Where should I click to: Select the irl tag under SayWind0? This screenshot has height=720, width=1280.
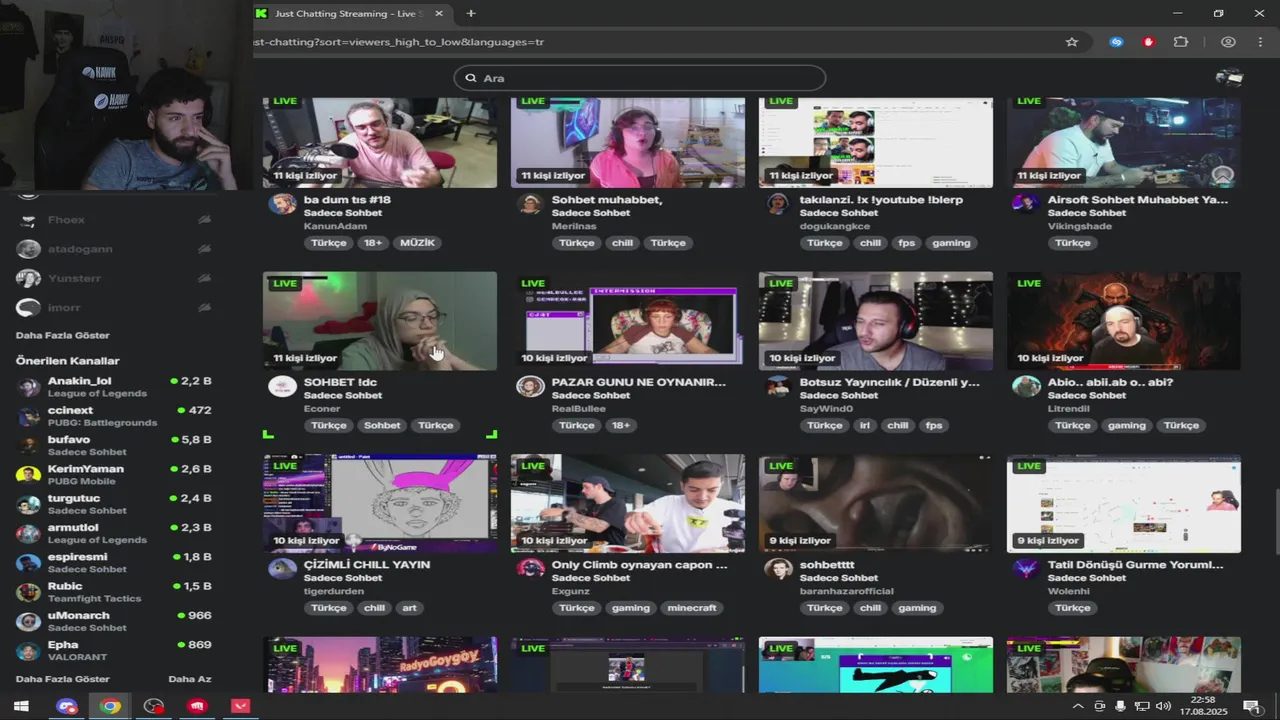point(865,425)
